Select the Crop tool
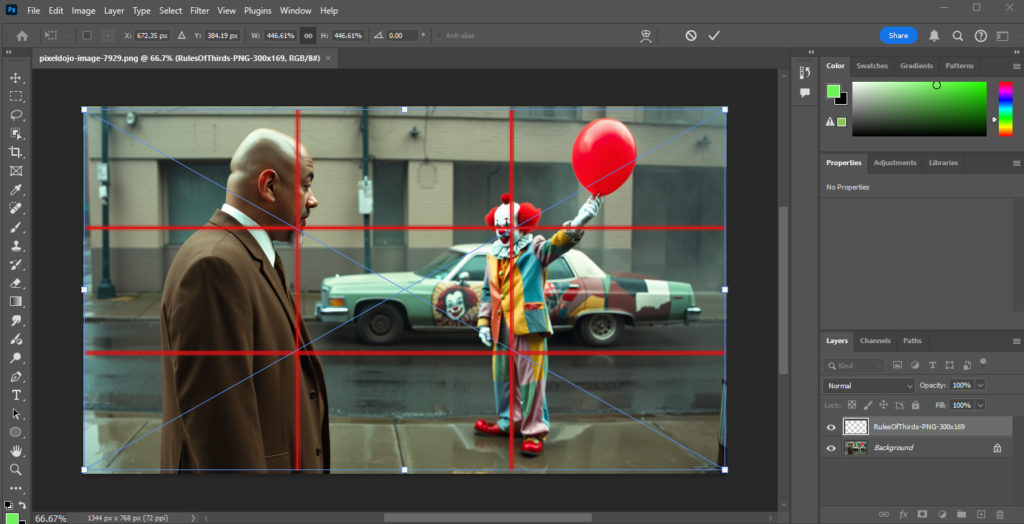 16,152
